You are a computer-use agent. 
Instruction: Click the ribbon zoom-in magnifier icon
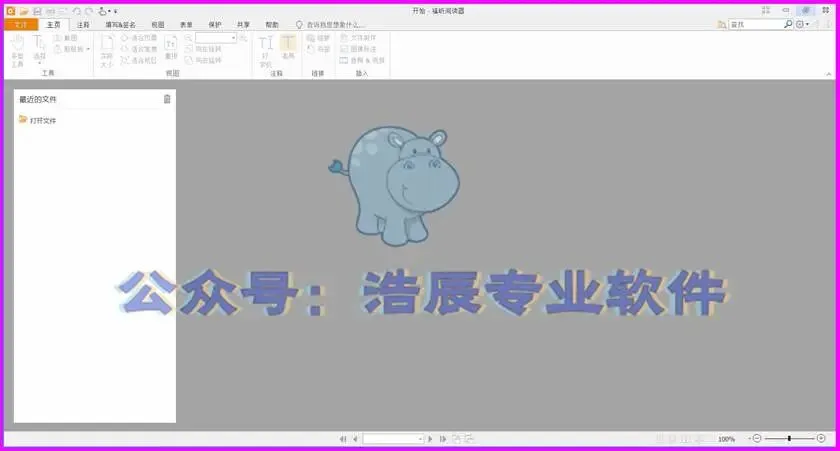243,38
